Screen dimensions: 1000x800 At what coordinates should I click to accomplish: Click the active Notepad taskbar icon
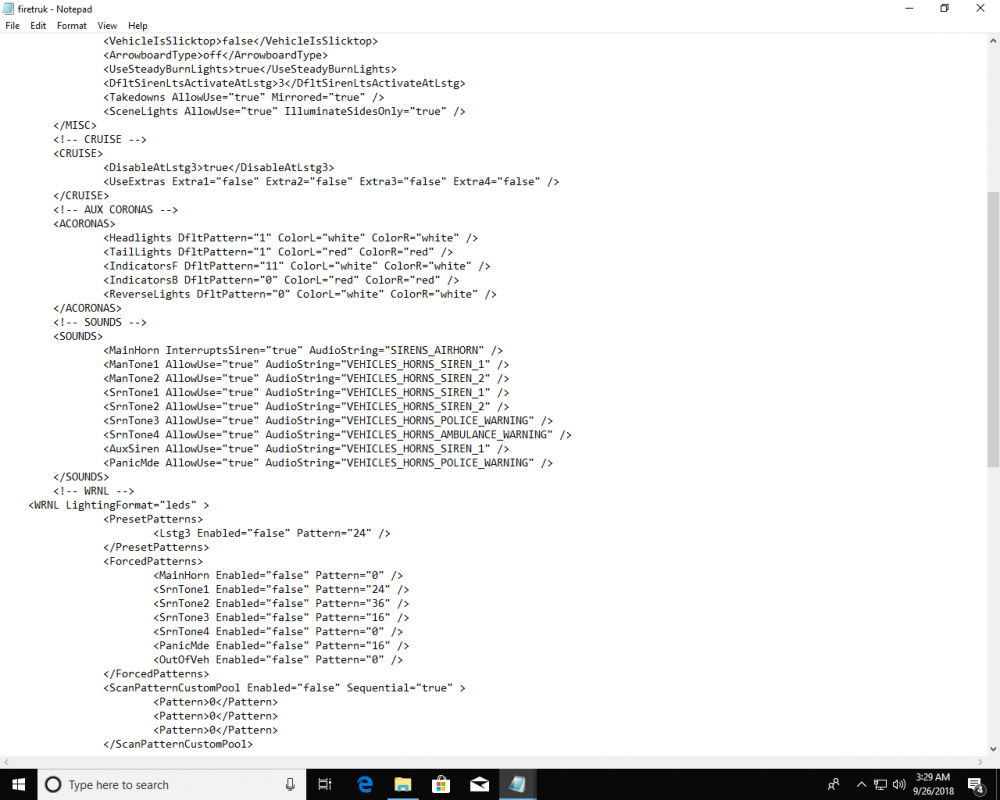(517, 784)
